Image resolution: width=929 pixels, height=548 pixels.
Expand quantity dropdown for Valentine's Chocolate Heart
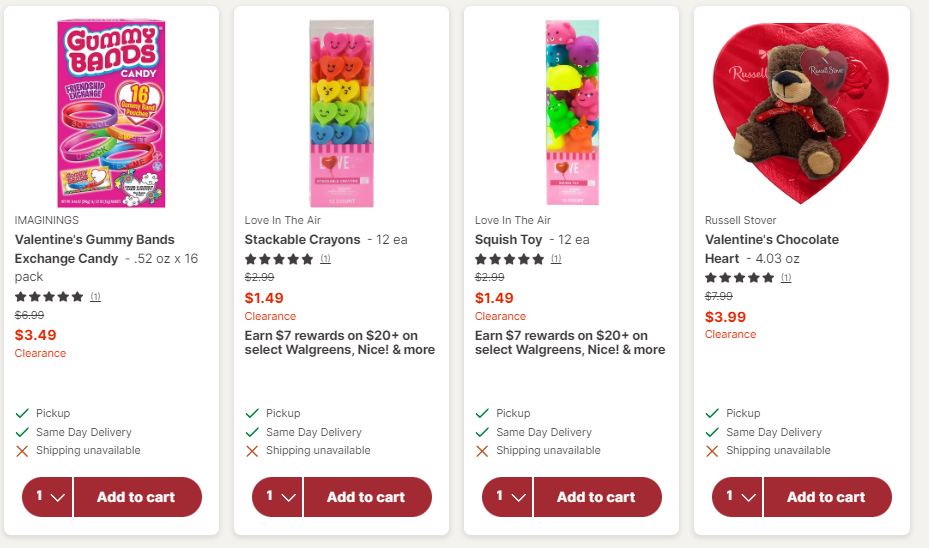coord(737,496)
